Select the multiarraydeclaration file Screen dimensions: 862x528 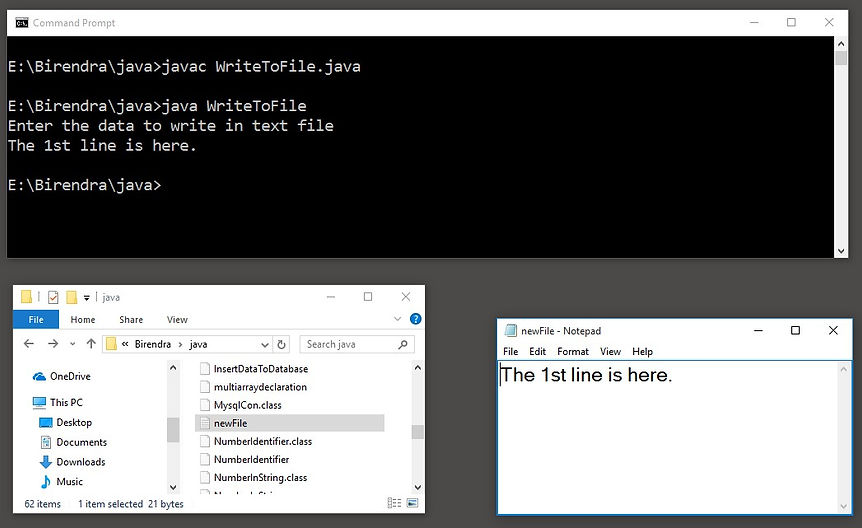point(260,387)
